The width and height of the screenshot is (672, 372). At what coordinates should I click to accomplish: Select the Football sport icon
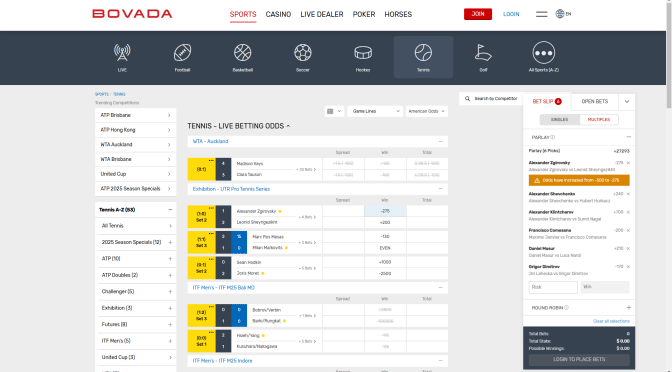[182, 57]
